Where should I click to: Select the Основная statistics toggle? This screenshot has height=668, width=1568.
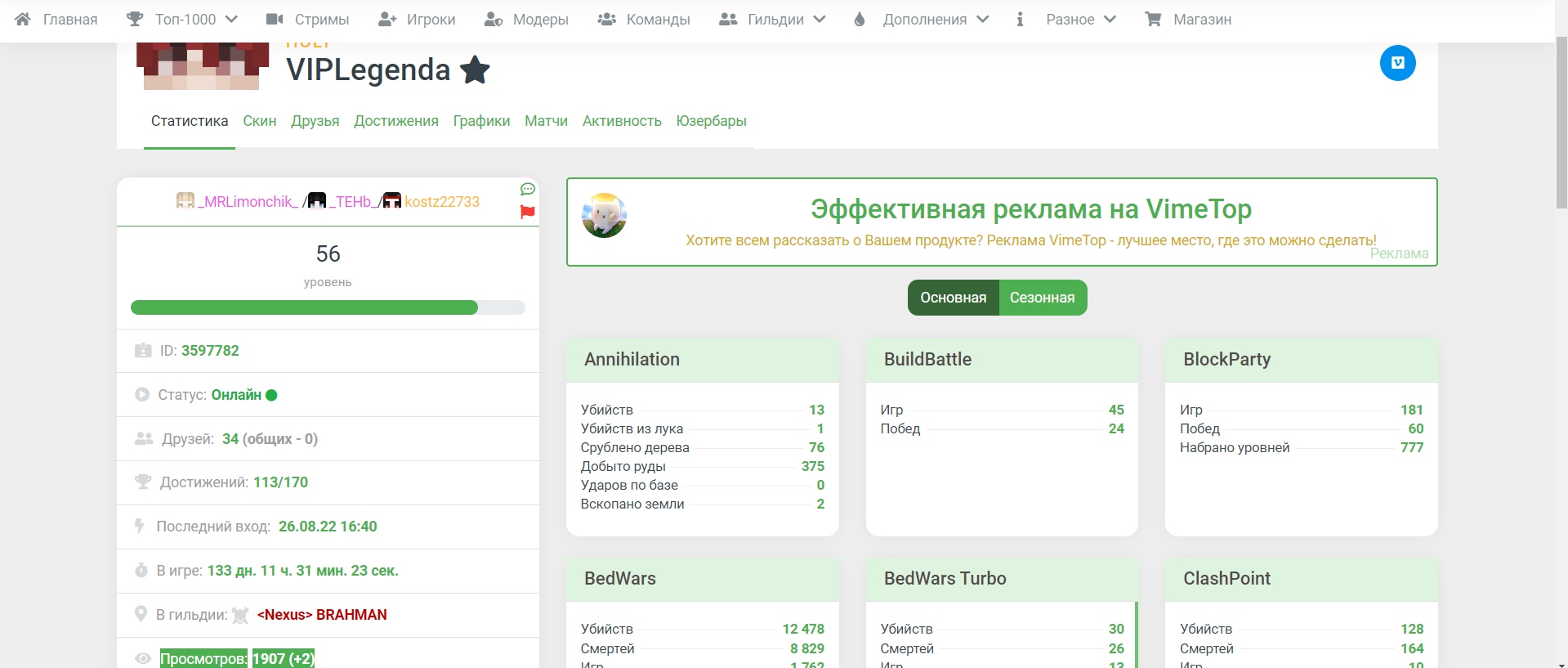(x=953, y=298)
